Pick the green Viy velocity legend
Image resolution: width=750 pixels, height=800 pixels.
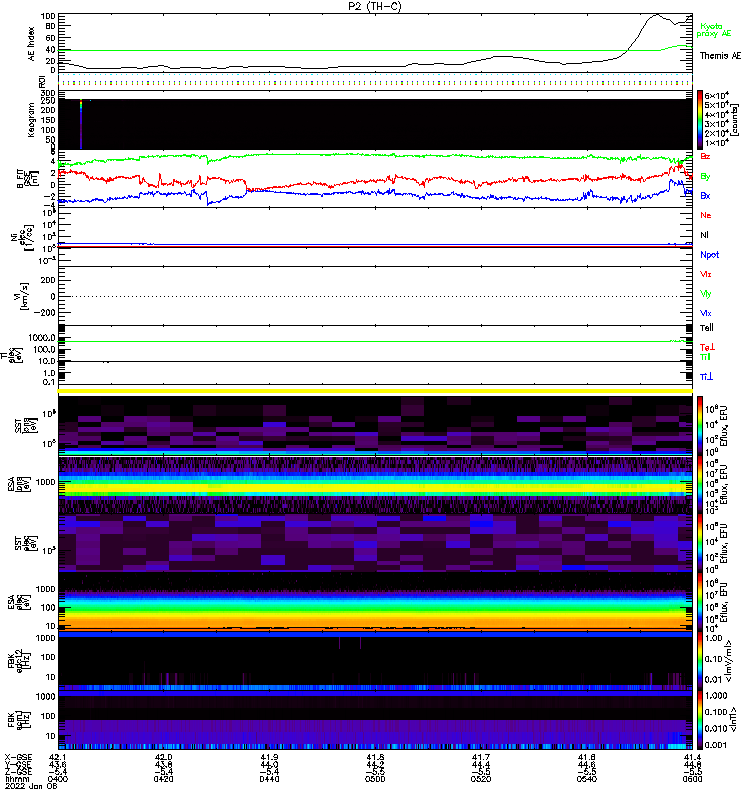click(x=705, y=294)
